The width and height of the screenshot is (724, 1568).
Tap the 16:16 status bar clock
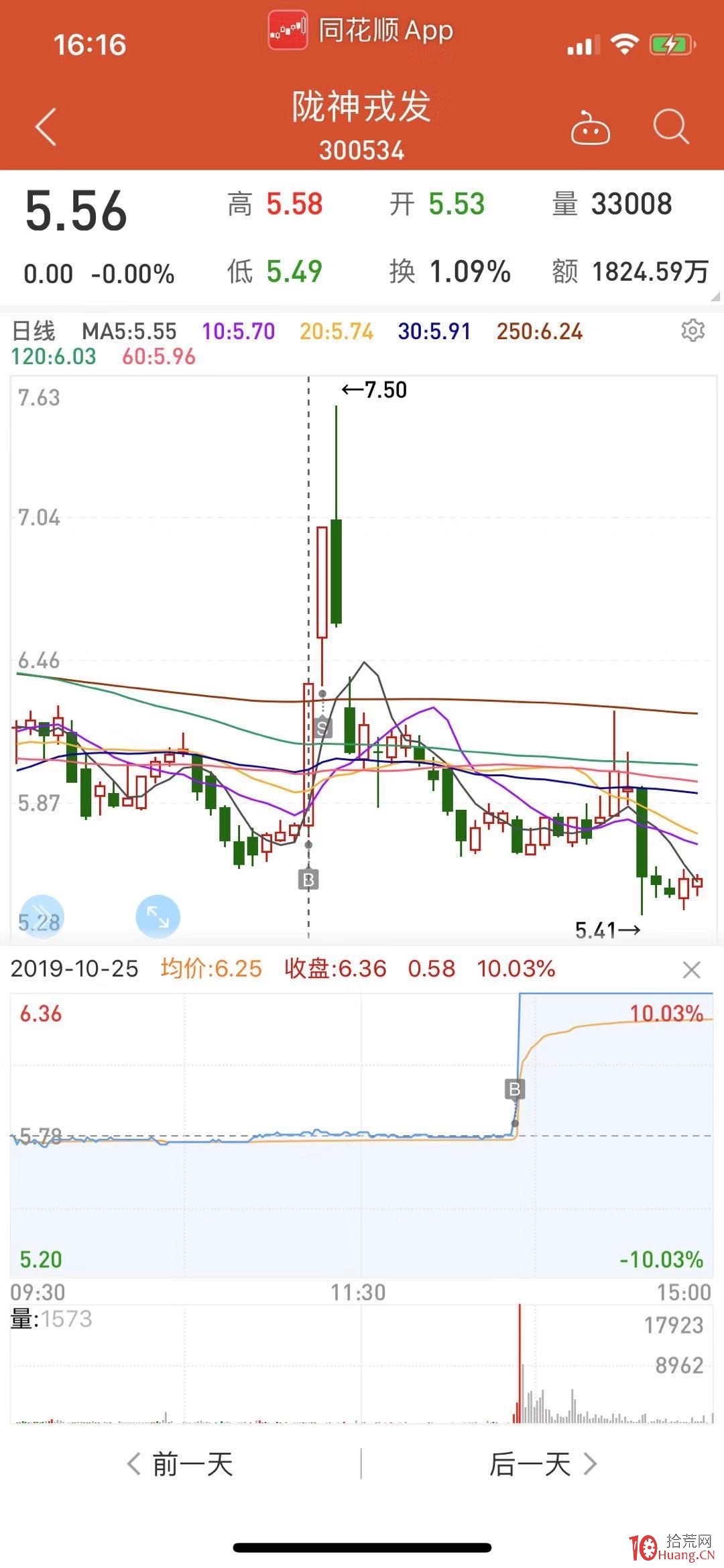[90, 45]
